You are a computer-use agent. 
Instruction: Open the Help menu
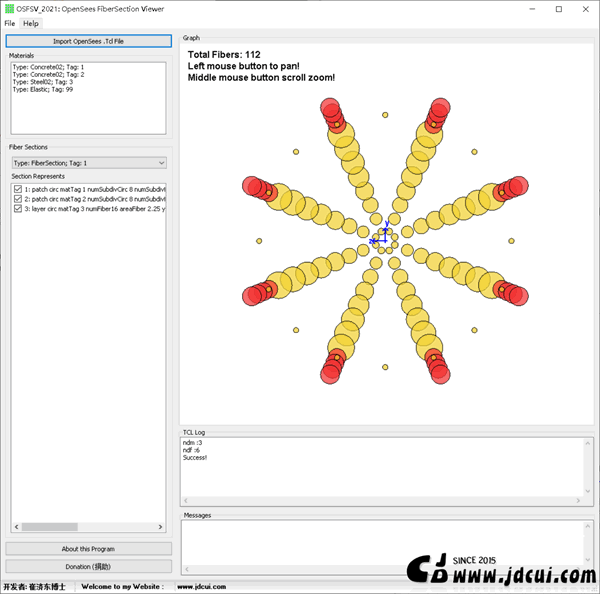[x=31, y=23]
